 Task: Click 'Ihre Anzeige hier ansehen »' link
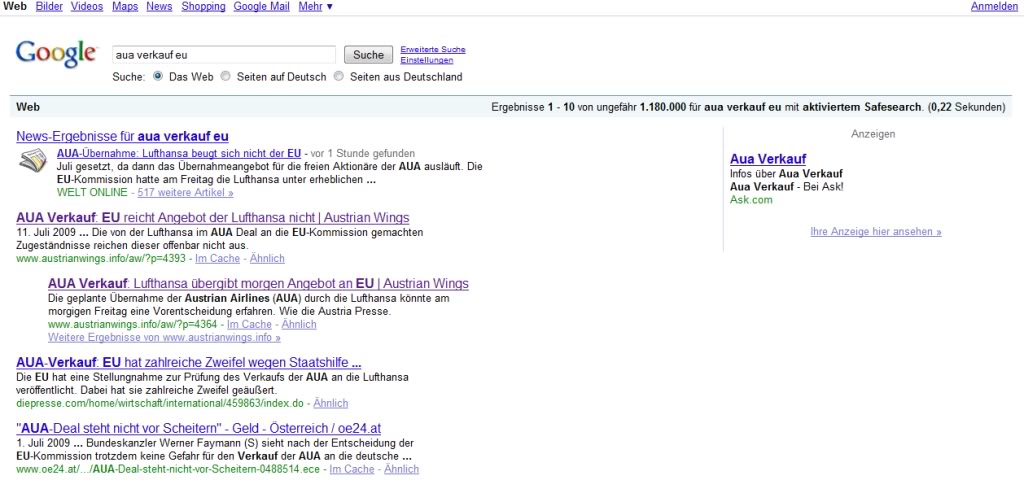pos(876,232)
